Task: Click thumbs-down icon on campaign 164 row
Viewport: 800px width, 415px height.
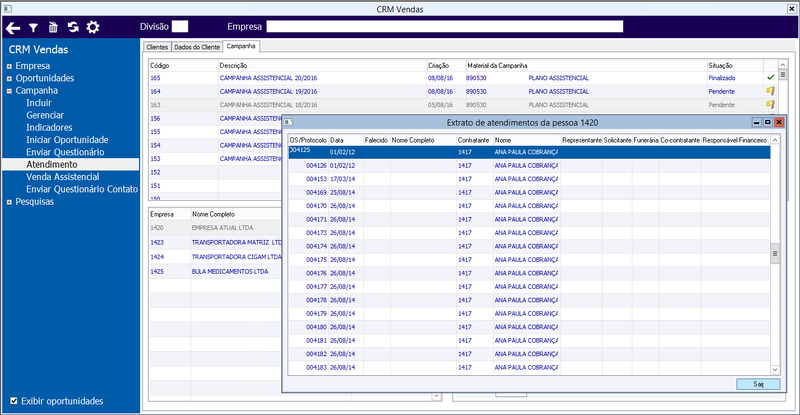Action: tap(770, 91)
